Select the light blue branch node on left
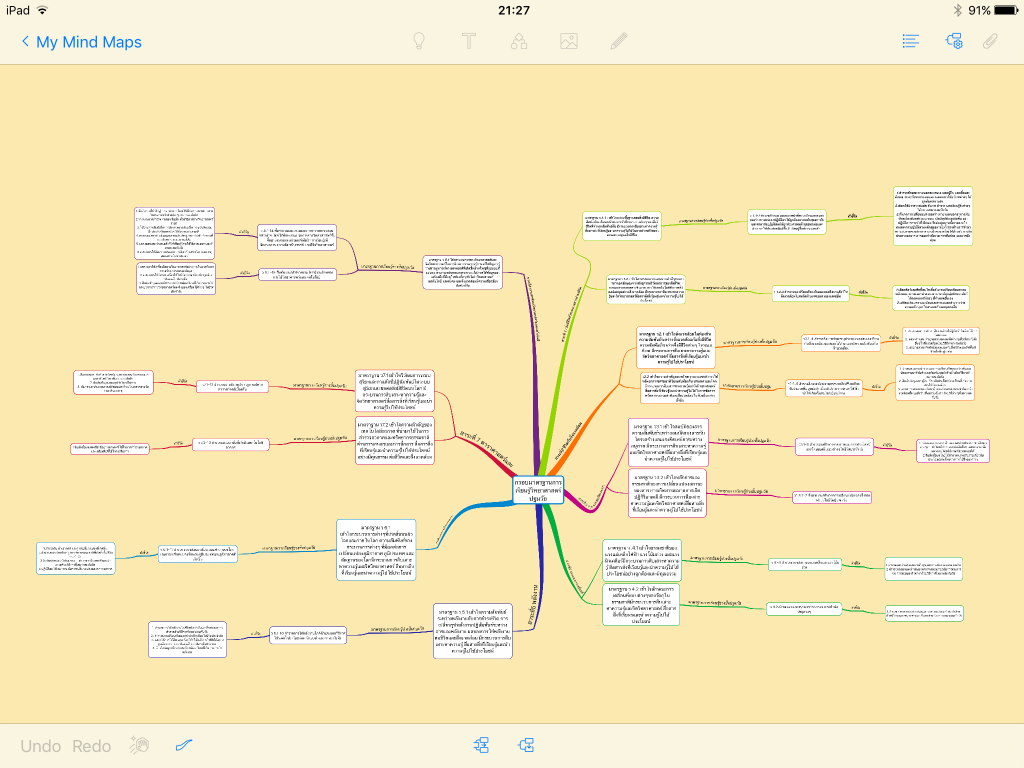Image resolution: width=1024 pixels, height=768 pixels. click(374, 543)
